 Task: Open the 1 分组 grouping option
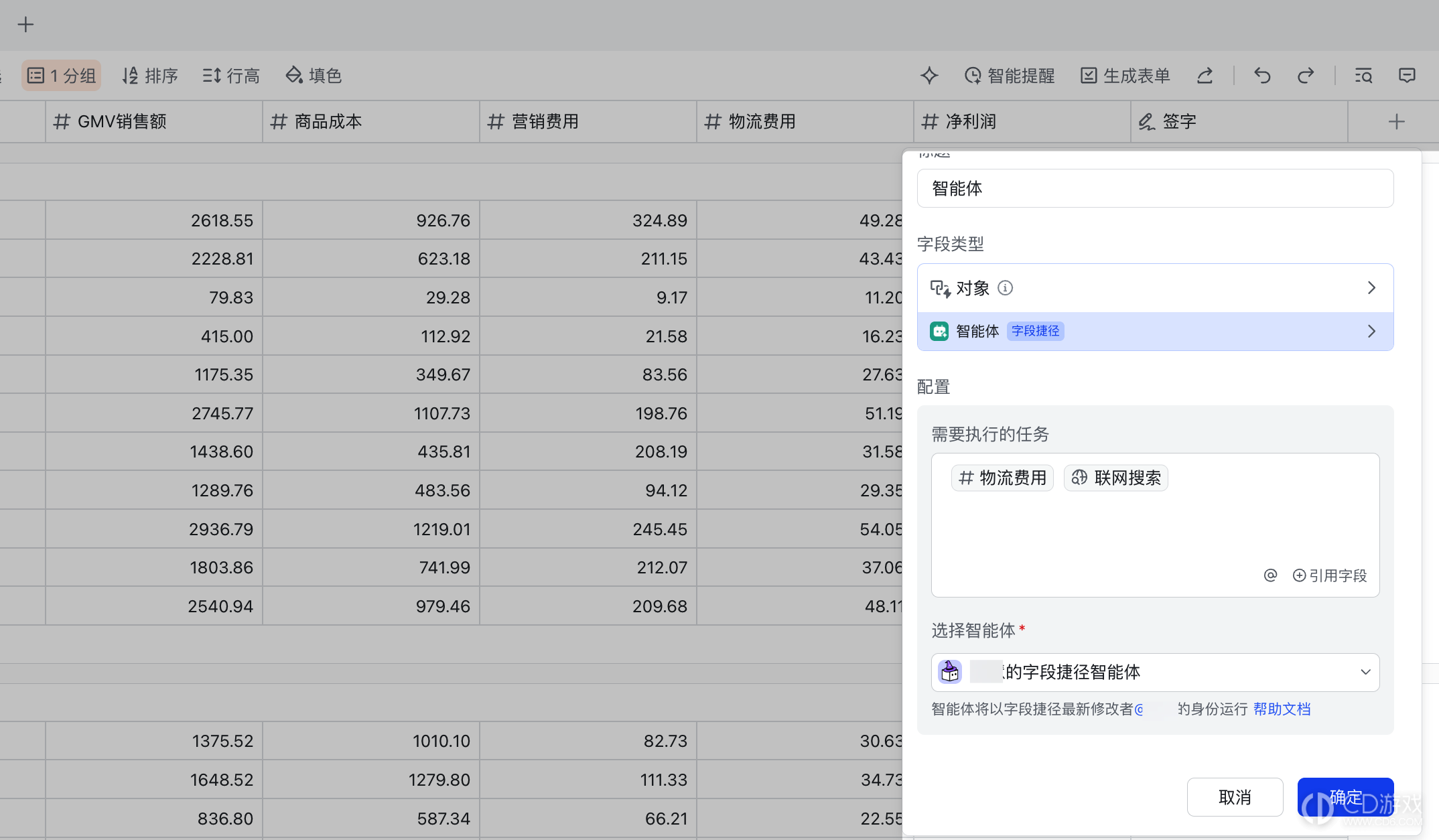pos(62,76)
